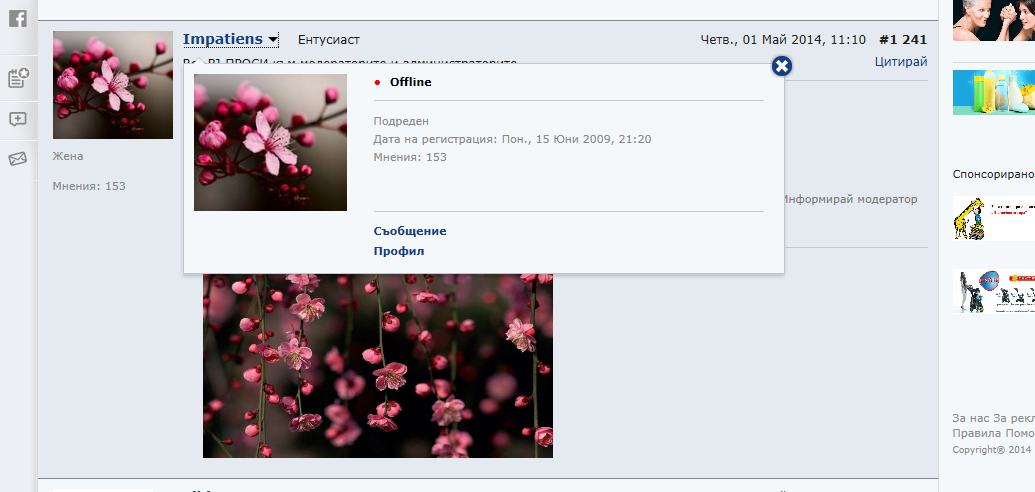Open post number #1 241 permalink
The height and width of the screenshot is (492, 1035).
902,40
